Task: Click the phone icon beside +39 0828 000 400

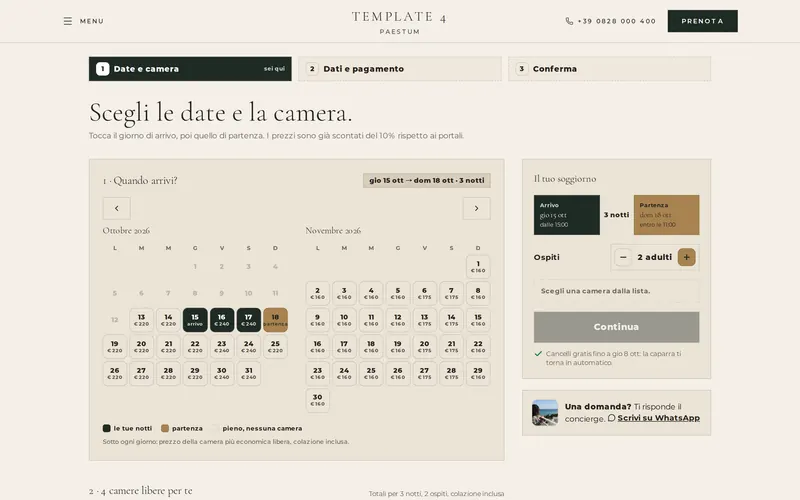Action: point(569,21)
